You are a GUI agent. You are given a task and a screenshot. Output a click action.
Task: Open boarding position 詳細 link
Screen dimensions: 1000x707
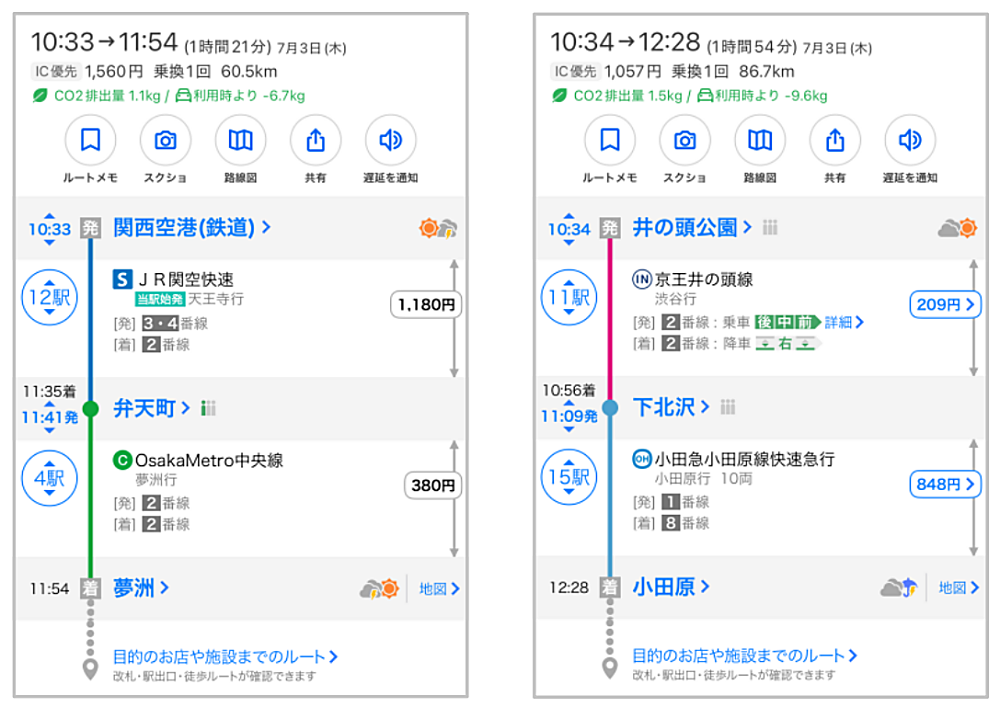click(844, 323)
